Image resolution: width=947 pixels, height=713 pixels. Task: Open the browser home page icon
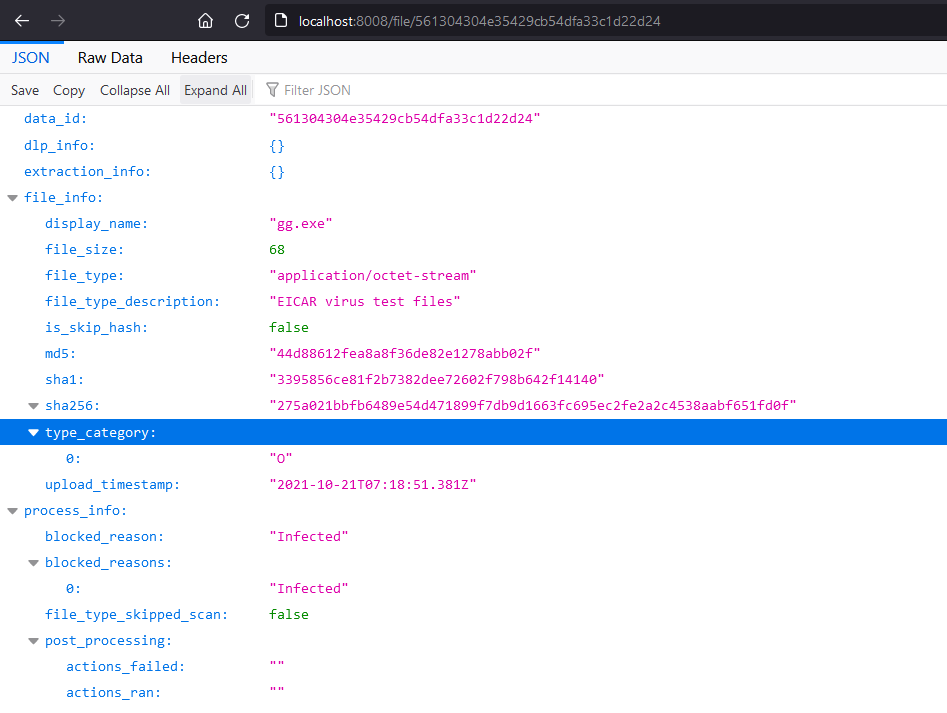pyautogui.click(x=205, y=21)
